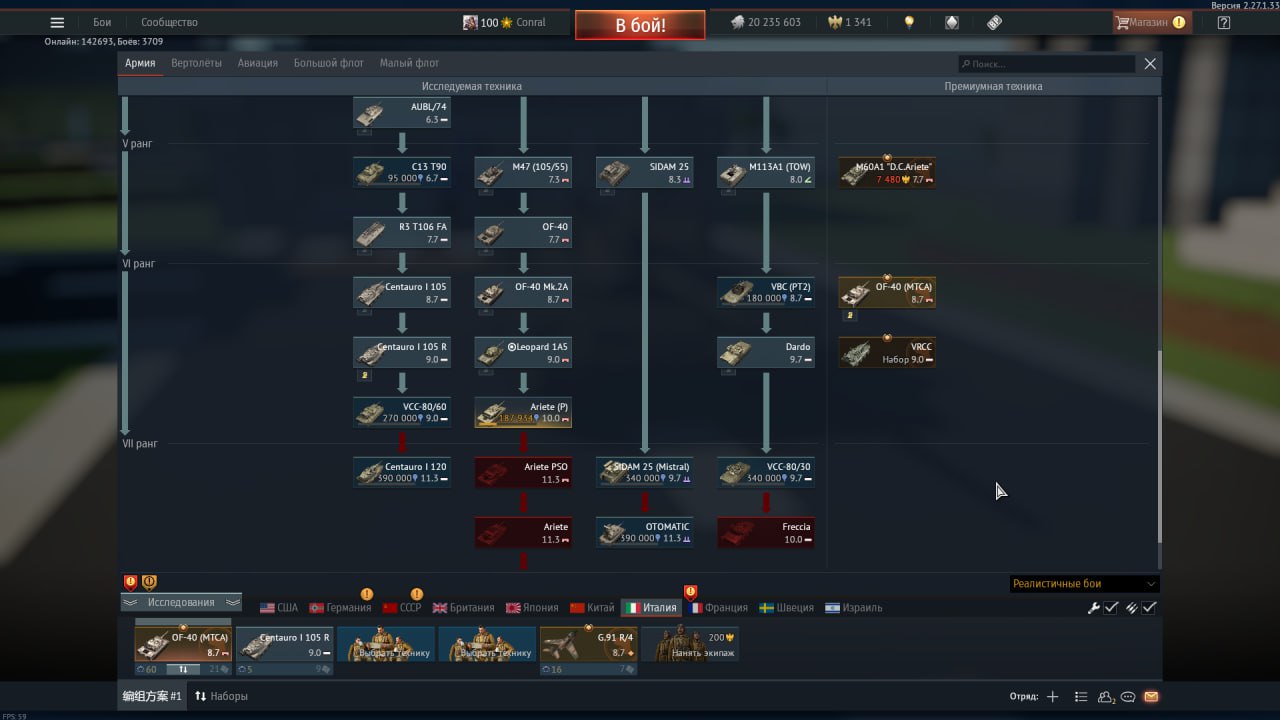Select СССР nation flag
This screenshot has height=720, width=1280.
402,607
